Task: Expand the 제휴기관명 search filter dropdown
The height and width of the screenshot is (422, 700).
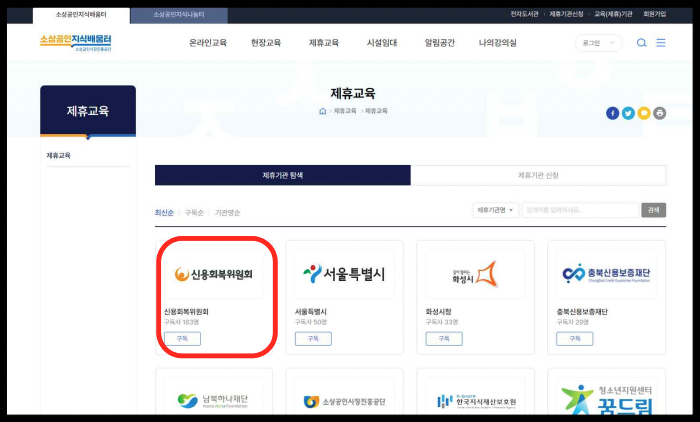Action: 496,210
